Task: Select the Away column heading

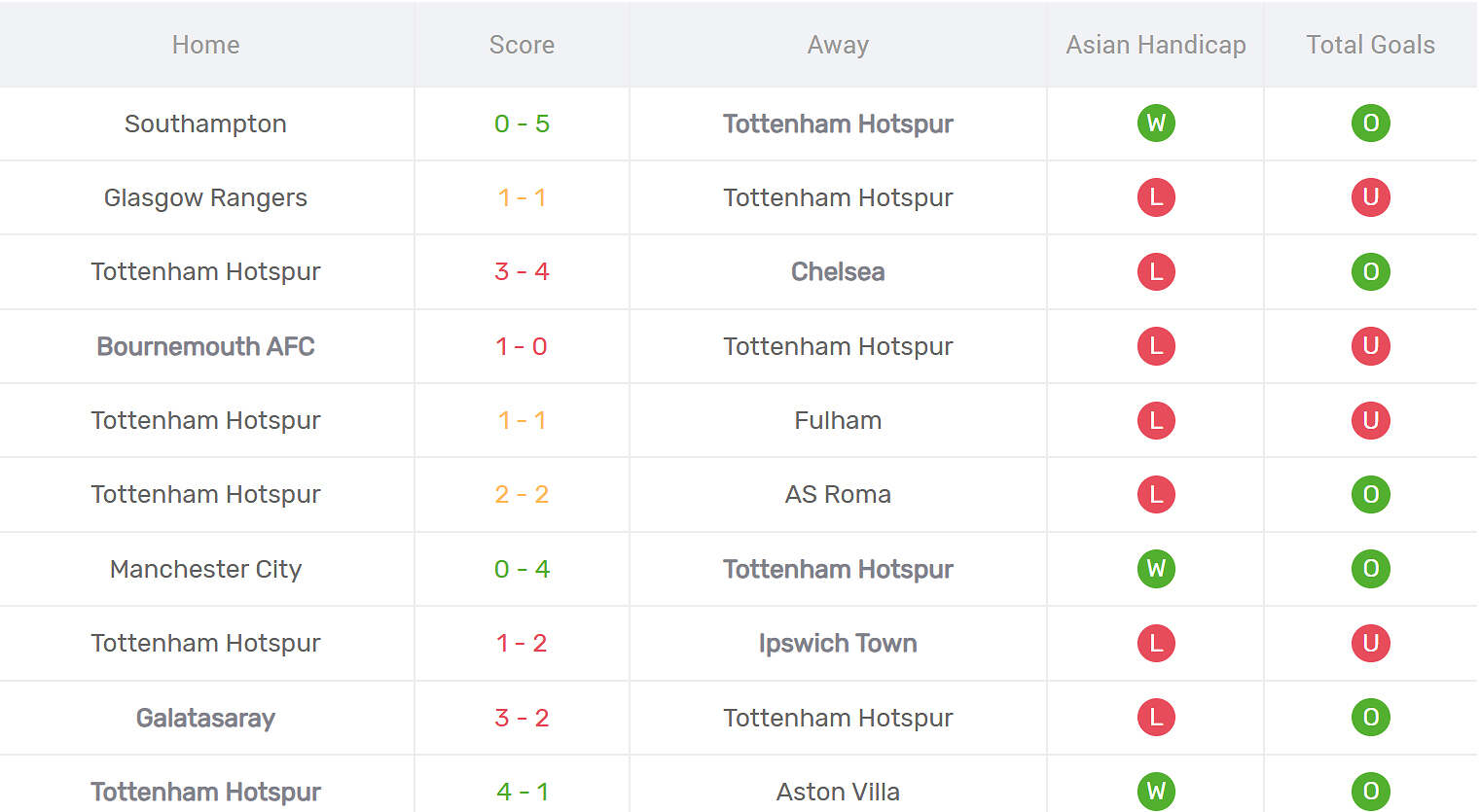Action: (838, 44)
